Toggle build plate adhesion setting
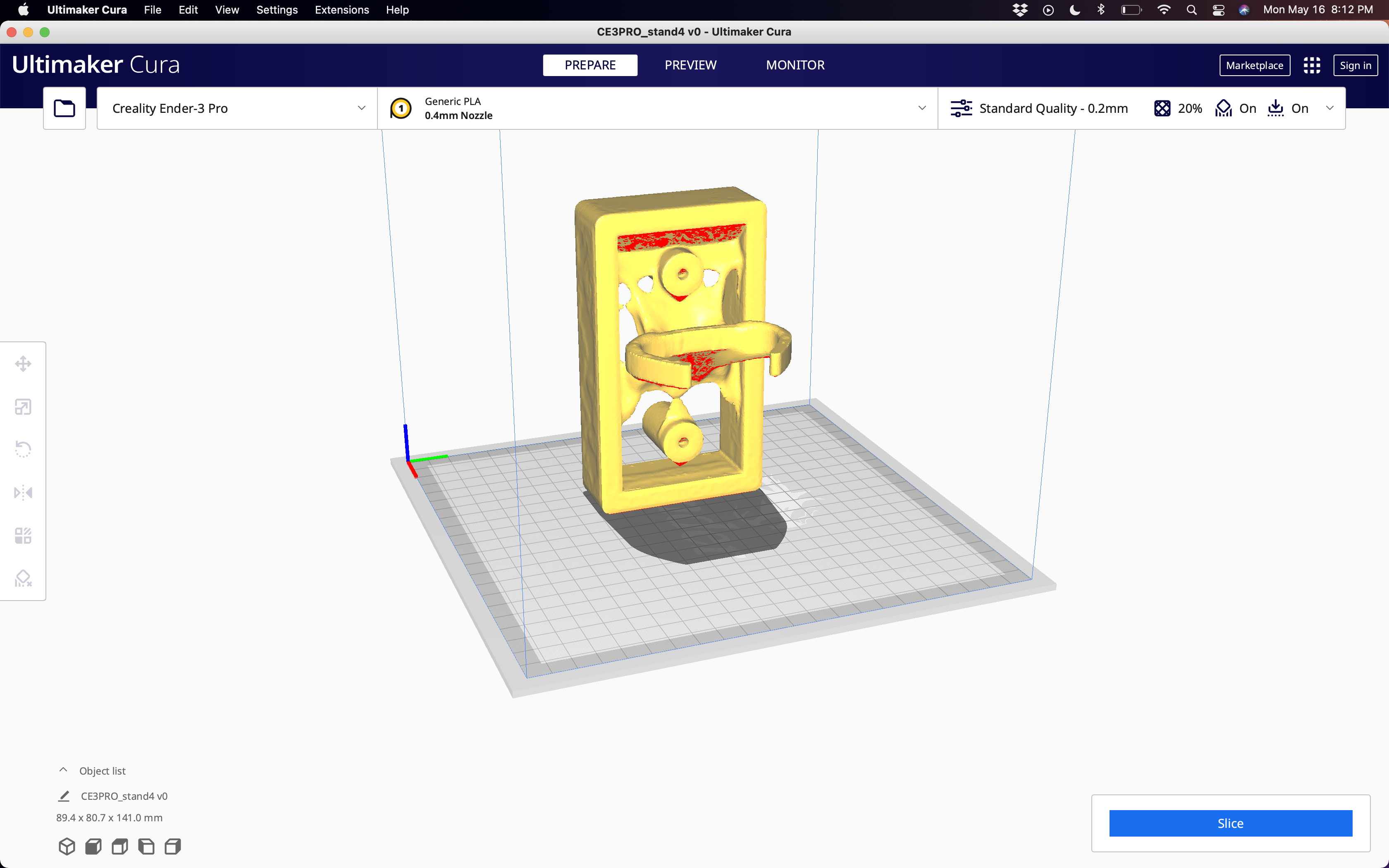 click(x=1289, y=108)
